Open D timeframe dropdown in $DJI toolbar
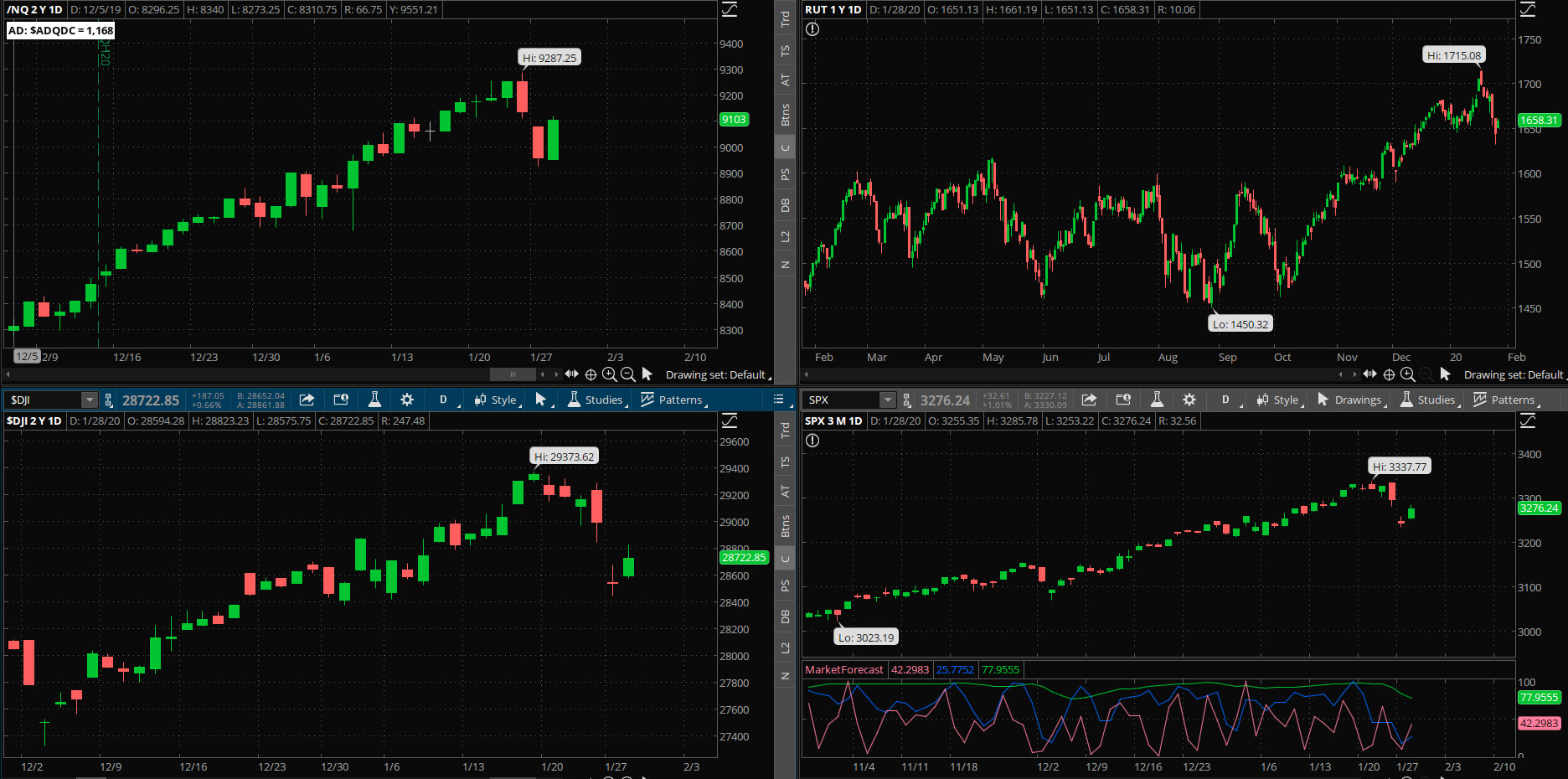Viewport: 1568px width, 779px height. click(445, 400)
